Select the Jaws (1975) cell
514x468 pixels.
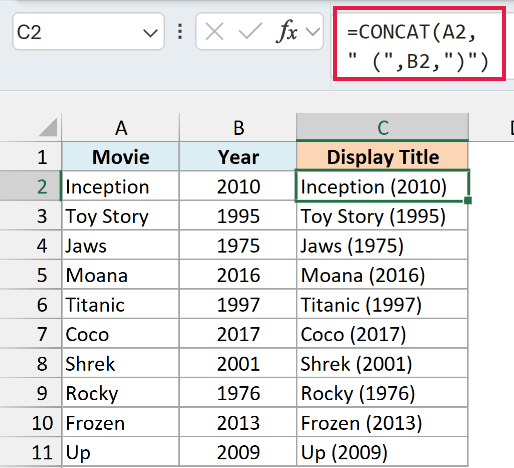click(x=382, y=245)
